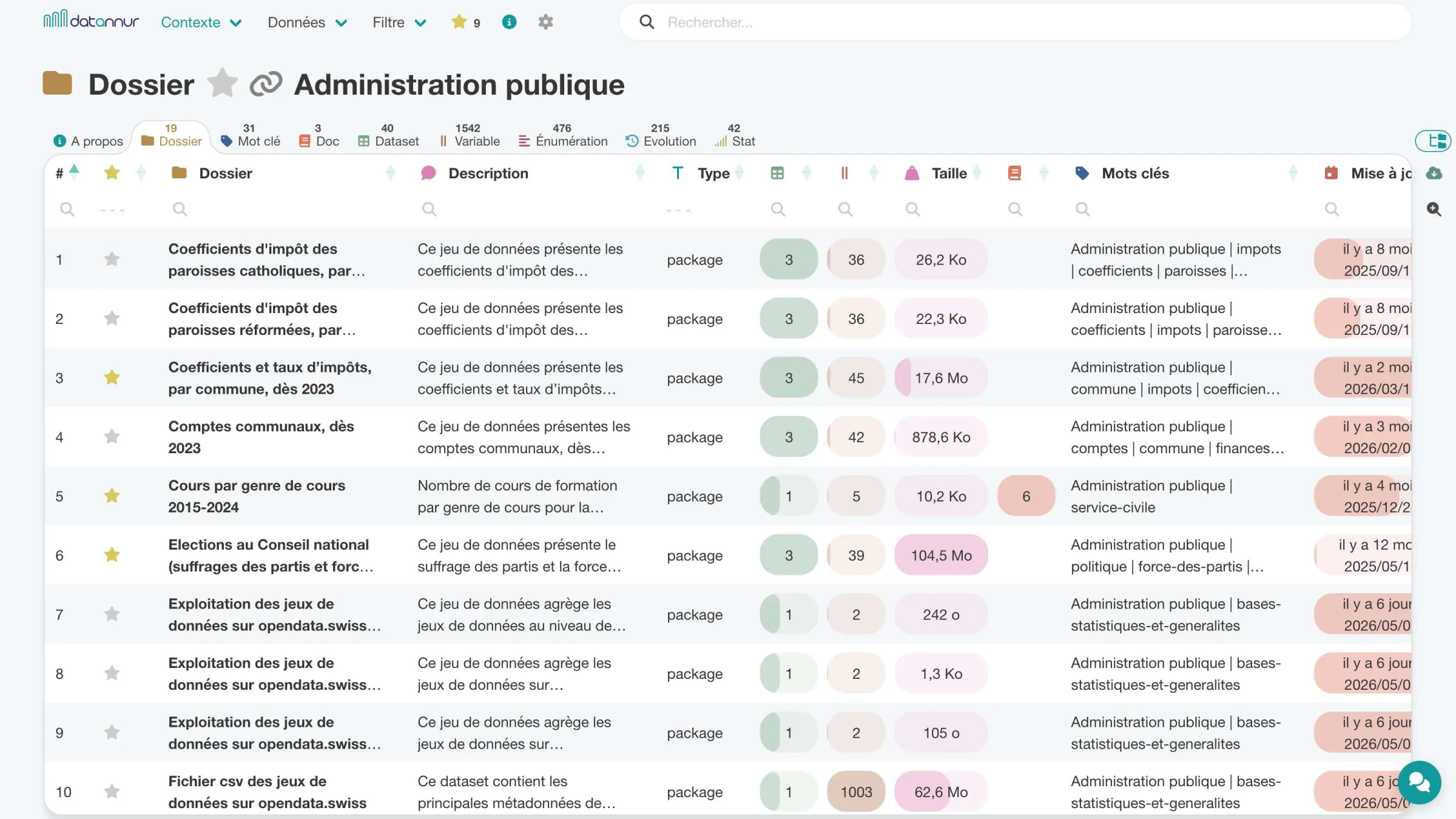Click the Type T header icon
Viewport: 1456px width, 819px height.
(678, 174)
